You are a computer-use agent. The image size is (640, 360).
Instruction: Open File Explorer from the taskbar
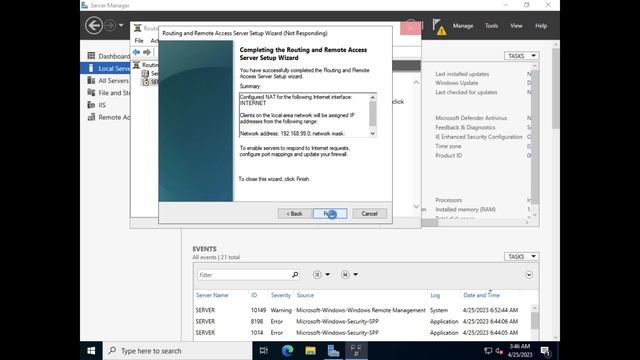[310, 351]
